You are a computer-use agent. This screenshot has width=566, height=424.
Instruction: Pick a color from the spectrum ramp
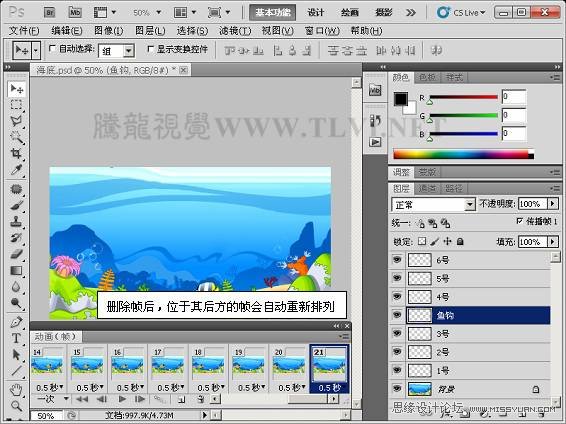463,154
